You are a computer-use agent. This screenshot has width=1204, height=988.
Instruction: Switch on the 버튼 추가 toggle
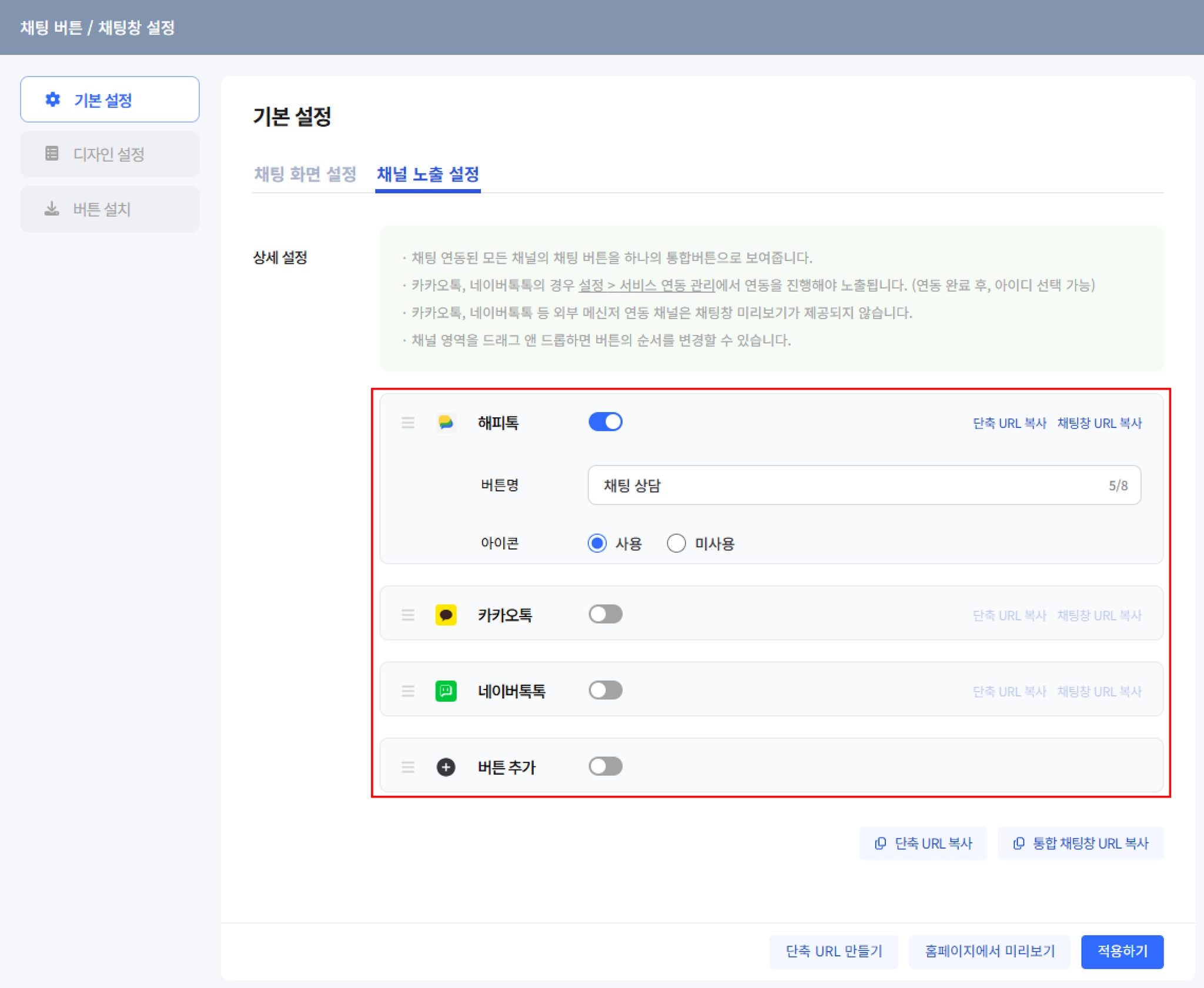point(605,766)
